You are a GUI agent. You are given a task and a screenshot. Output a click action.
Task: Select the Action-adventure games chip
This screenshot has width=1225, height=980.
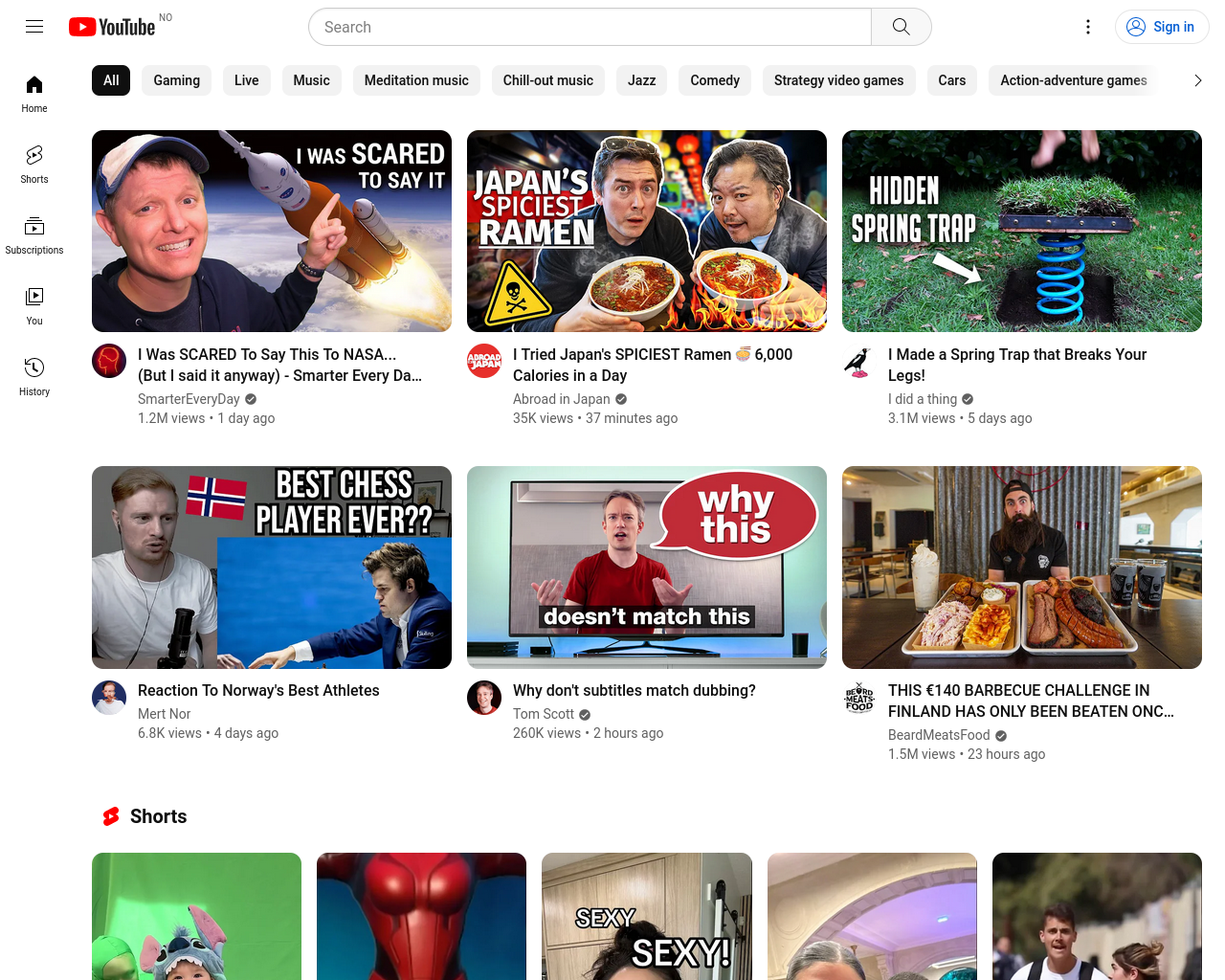[1073, 80]
